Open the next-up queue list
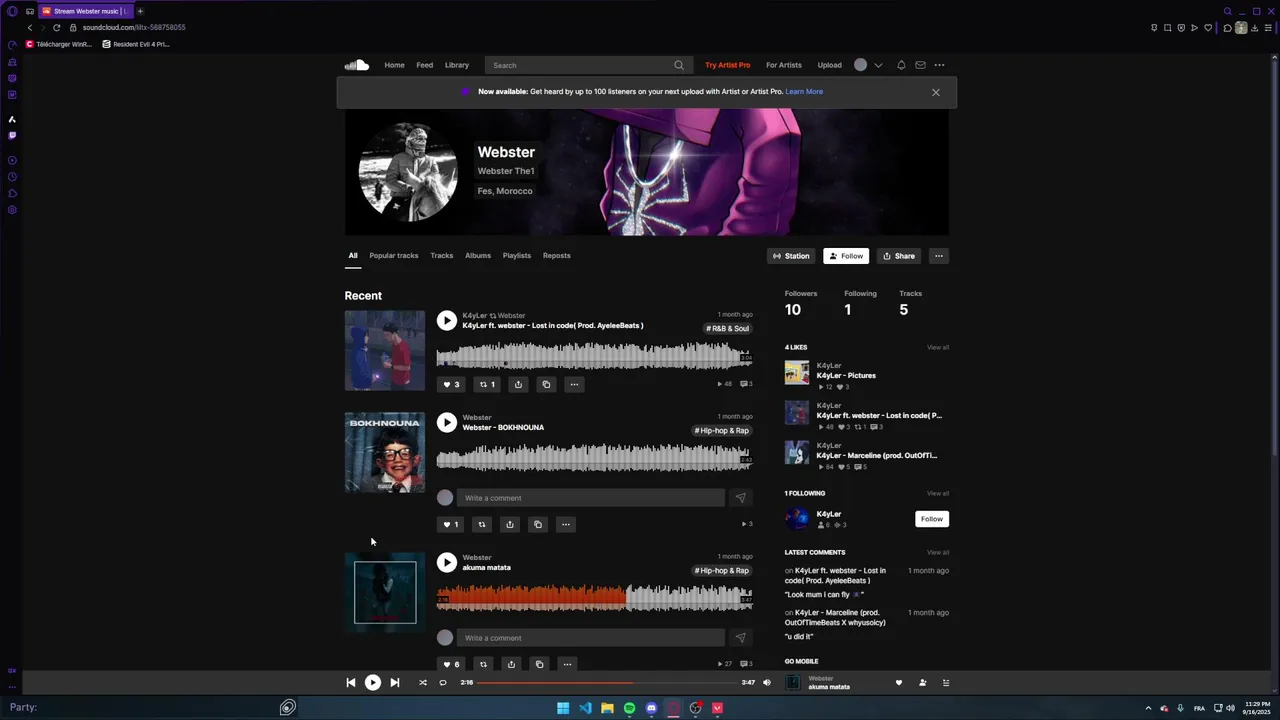Screen dimensions: 1280x720 pyautogui.click(x=946, y=683)
